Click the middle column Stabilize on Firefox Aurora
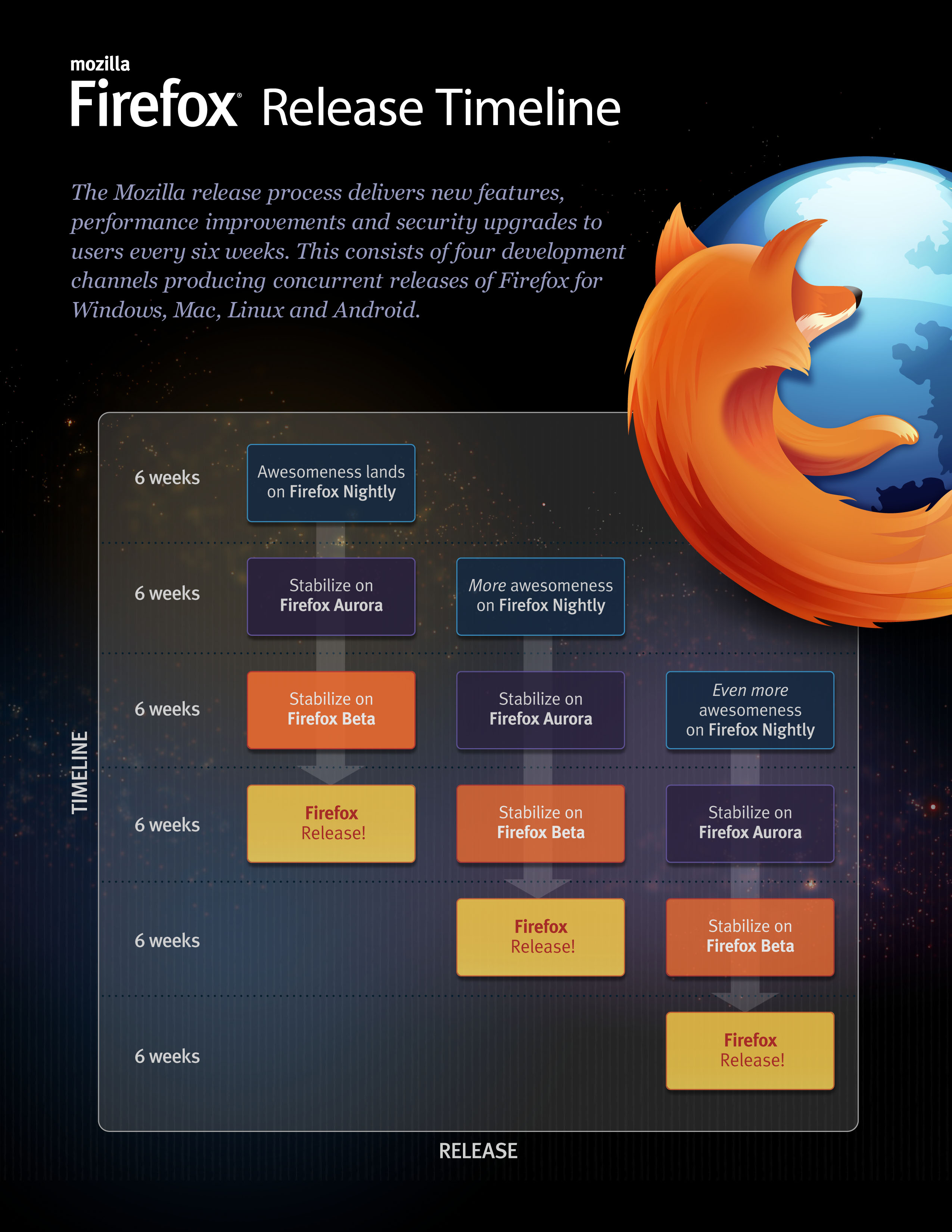The height and width of the screenshot is (1232, 952). (540, 710)
